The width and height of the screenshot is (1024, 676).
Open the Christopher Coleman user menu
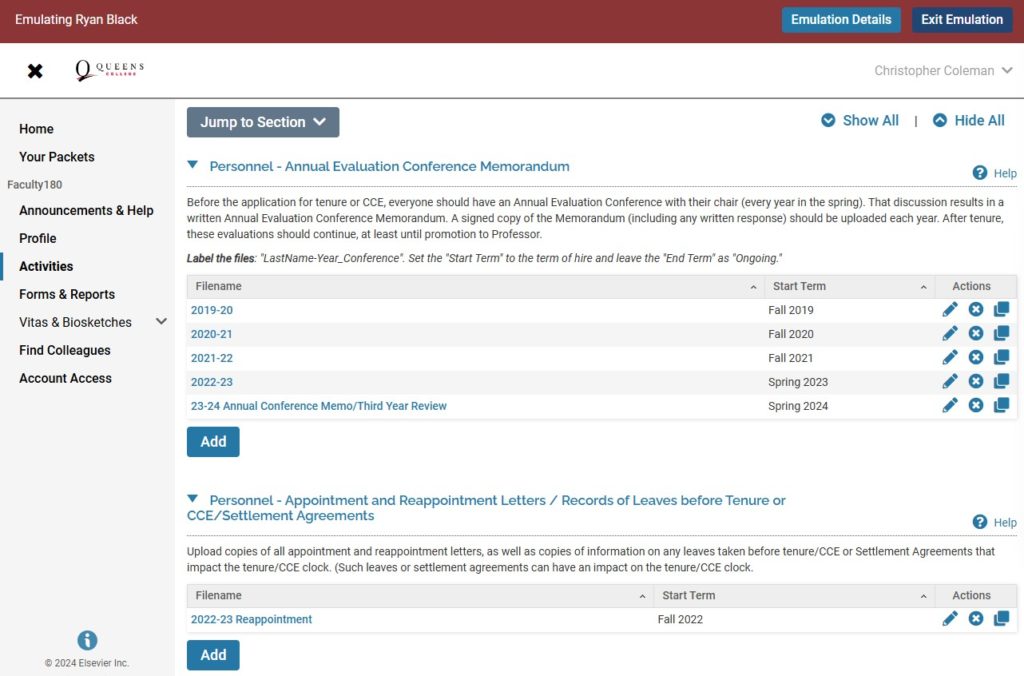943,71
